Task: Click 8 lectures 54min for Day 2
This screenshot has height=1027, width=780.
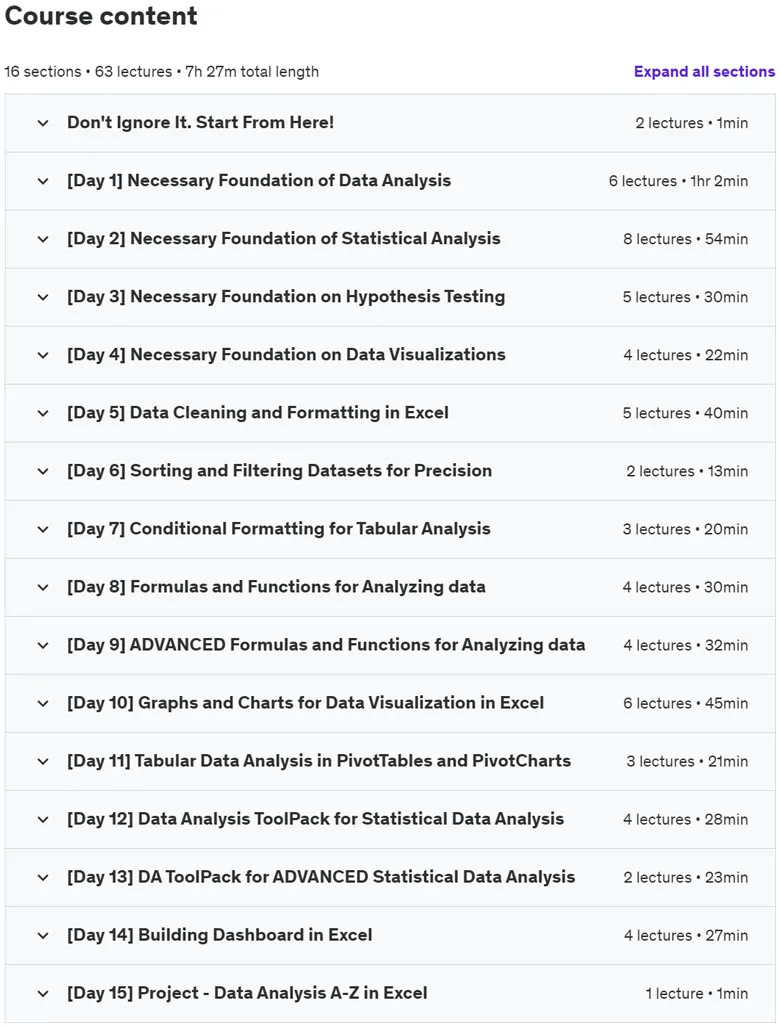Action: (686, 239)
